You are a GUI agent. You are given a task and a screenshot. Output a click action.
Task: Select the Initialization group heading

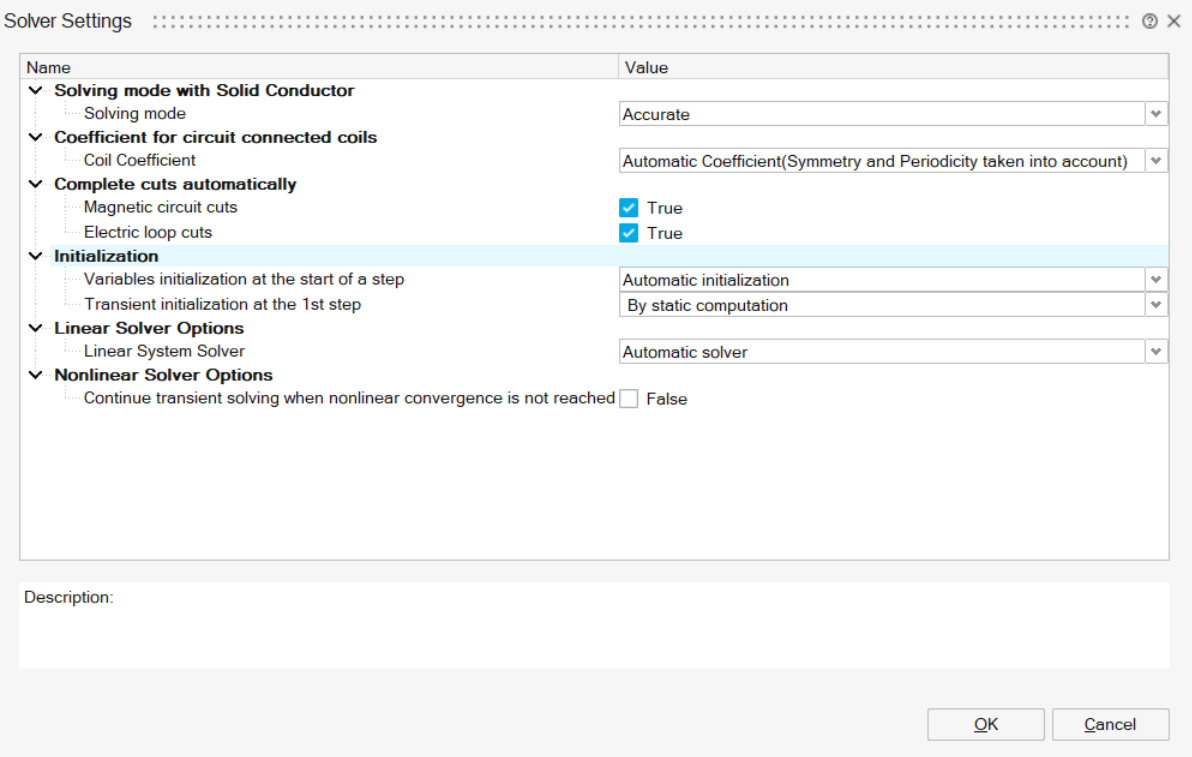click(x=106, y=256)
